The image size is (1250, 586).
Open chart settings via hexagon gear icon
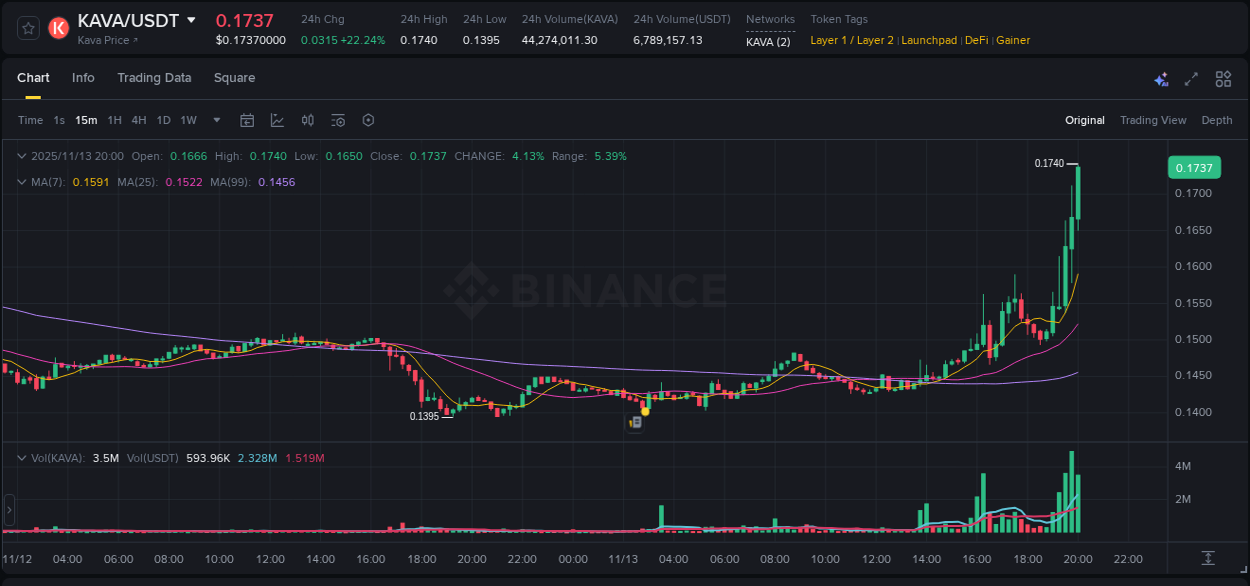coord(368,120)
